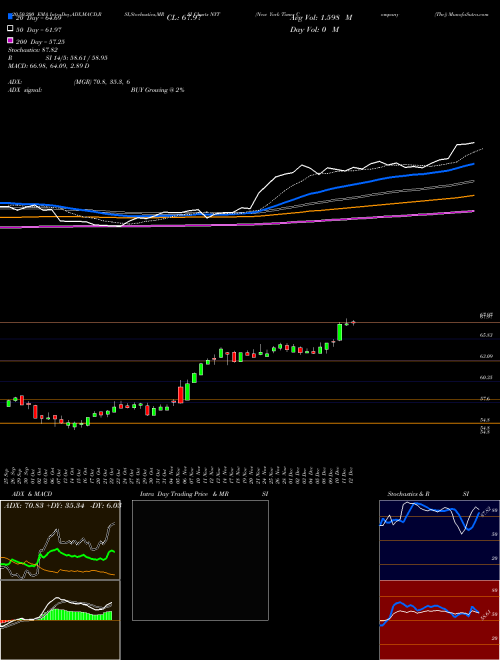The height and width of the screenshot is (660, 500).
Task: Click the magenta 200 Day EMA legend swatch
Action: point(10,40)
